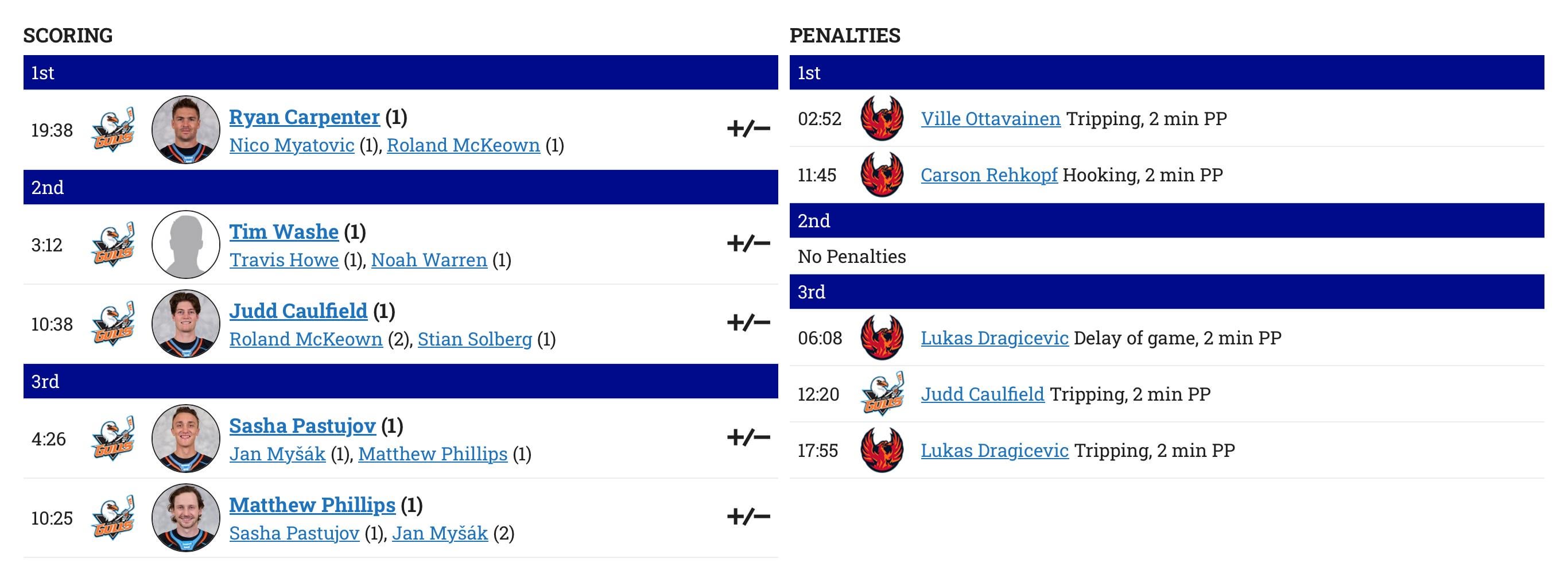
Task: Show plus/minus for Judd Caulfield goal
Action: click(x=748, y=323)
